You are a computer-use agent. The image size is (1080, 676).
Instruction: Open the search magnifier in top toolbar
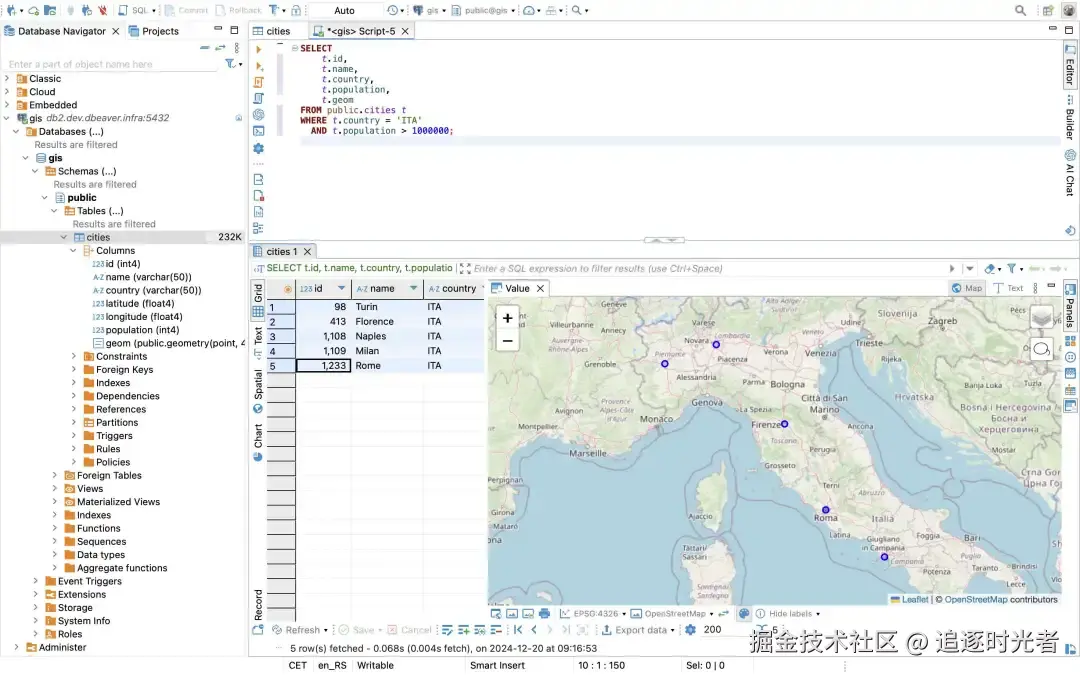click(1020, 10)
